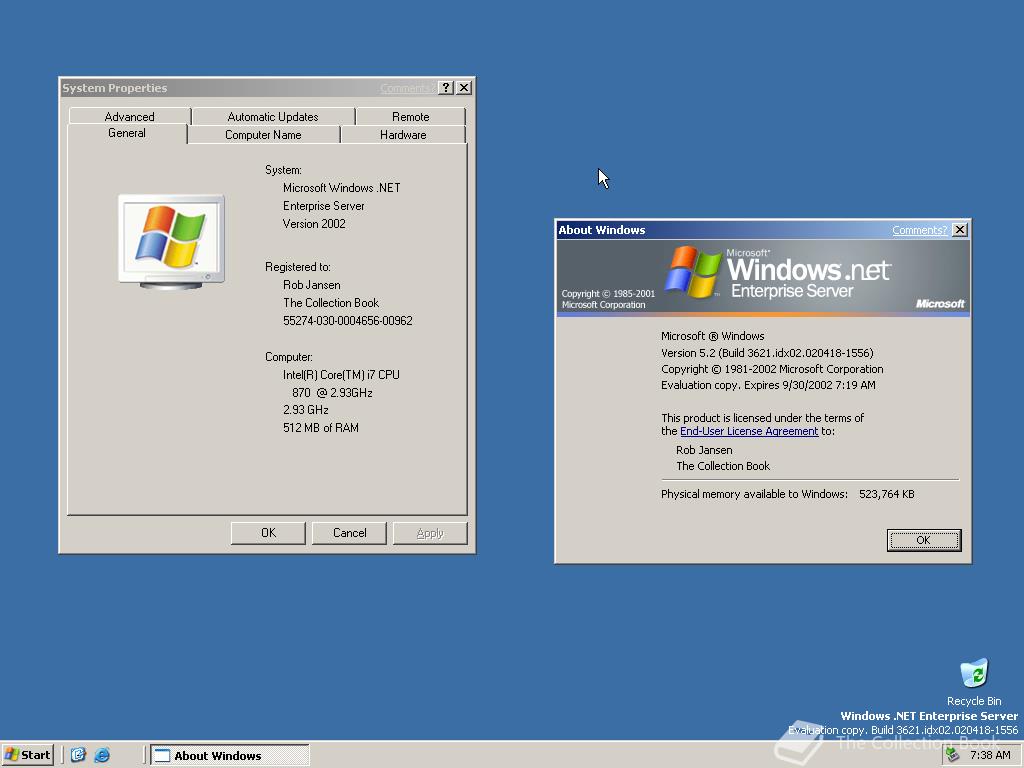The image size is (1024, 768).
Task: Click 'Microsoft Windows .NET' system text
Action: (x=342, y=187)
